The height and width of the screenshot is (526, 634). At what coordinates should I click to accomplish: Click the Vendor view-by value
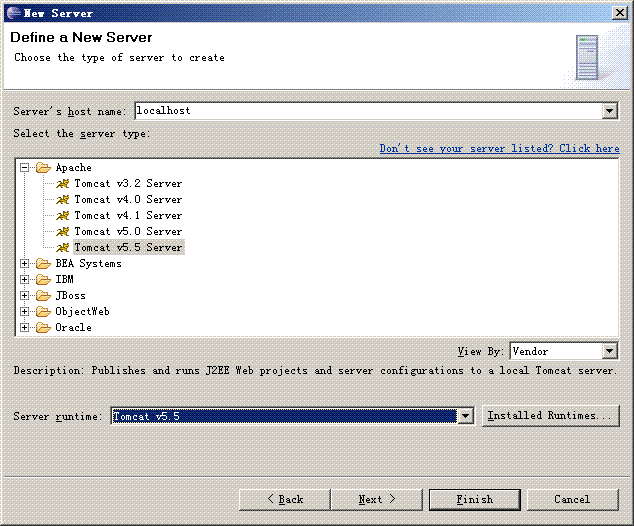coord(556,351)
